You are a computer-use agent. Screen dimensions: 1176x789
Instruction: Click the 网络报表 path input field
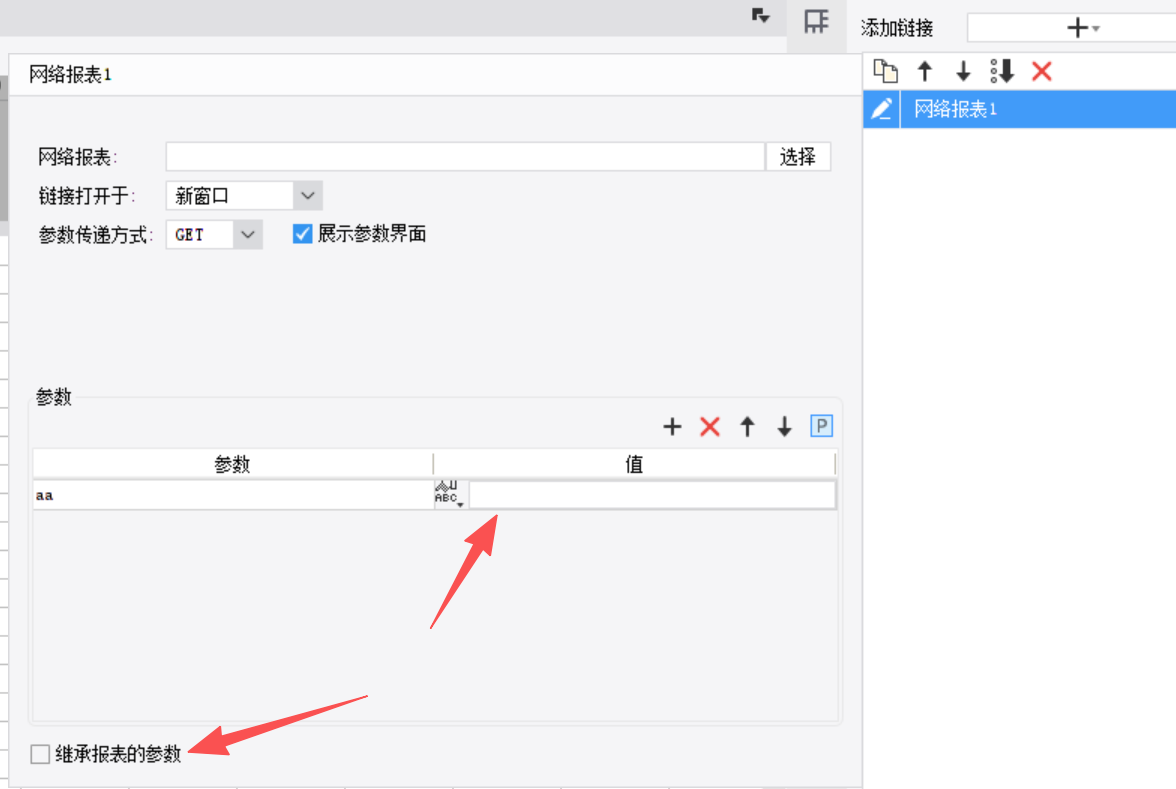pyautogui.click(x=465, y=157)
